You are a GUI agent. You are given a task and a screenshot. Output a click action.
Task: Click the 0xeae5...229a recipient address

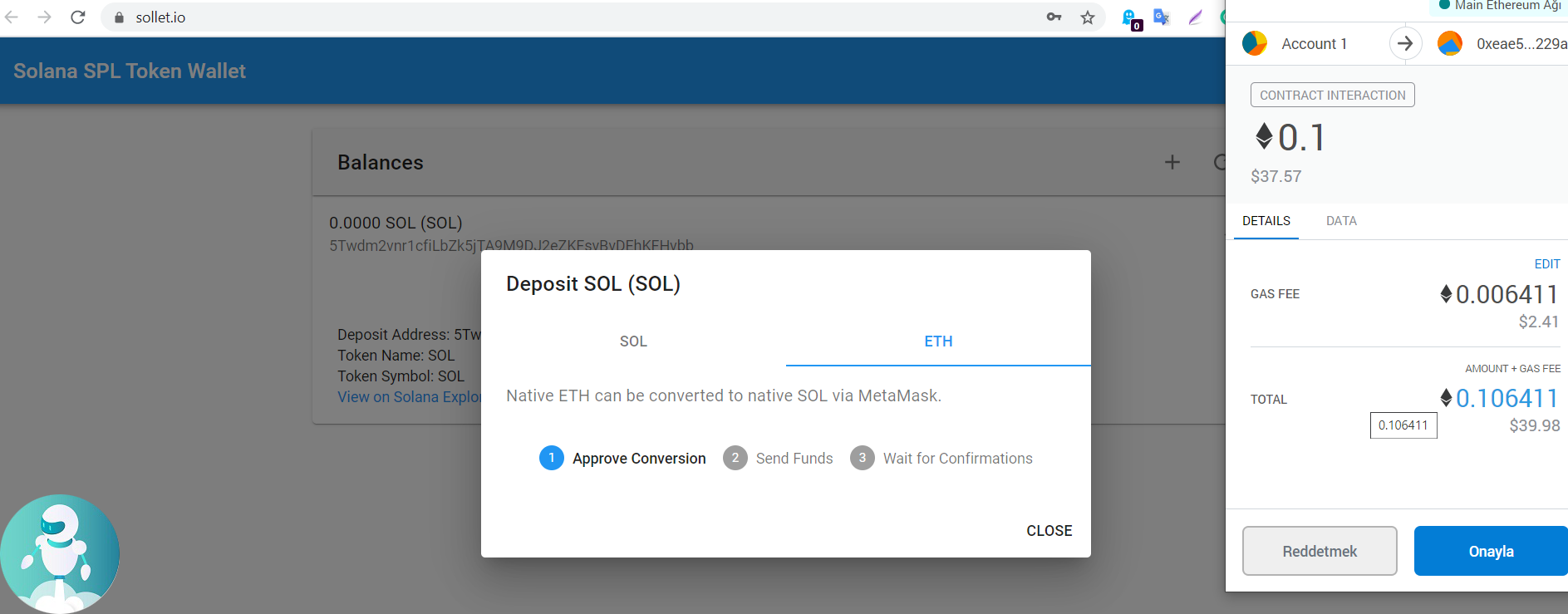point(1521,44)
